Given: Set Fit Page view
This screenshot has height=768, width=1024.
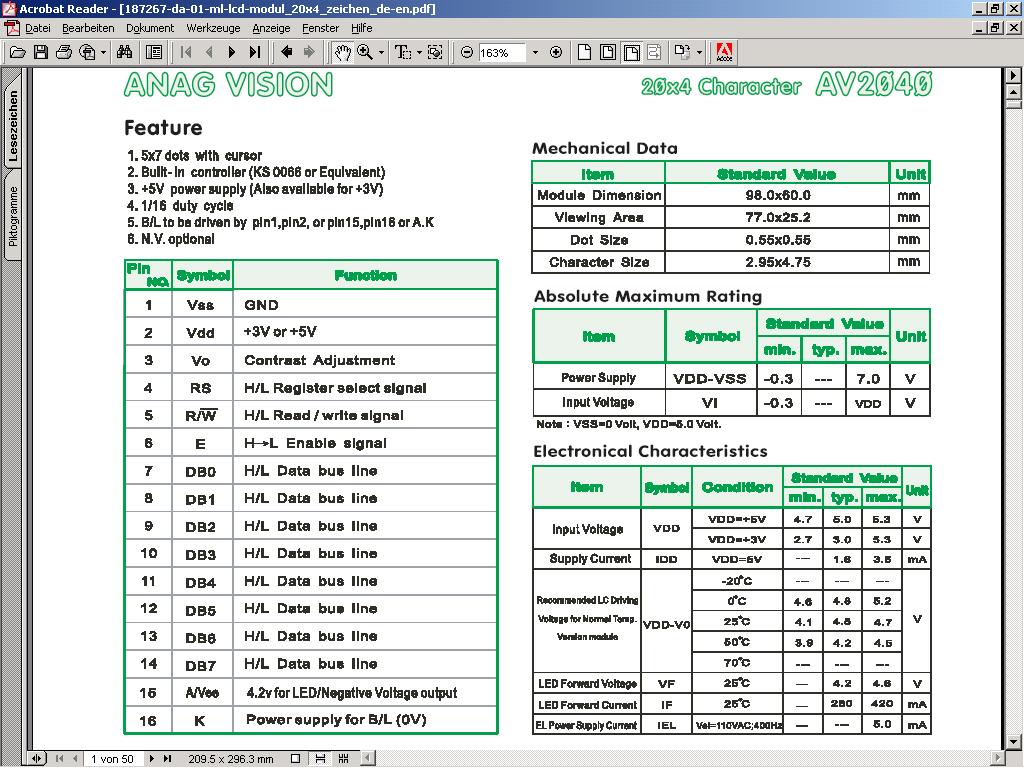Looking at the screenshot, I should pyautogui.click(x=608, y=52).
